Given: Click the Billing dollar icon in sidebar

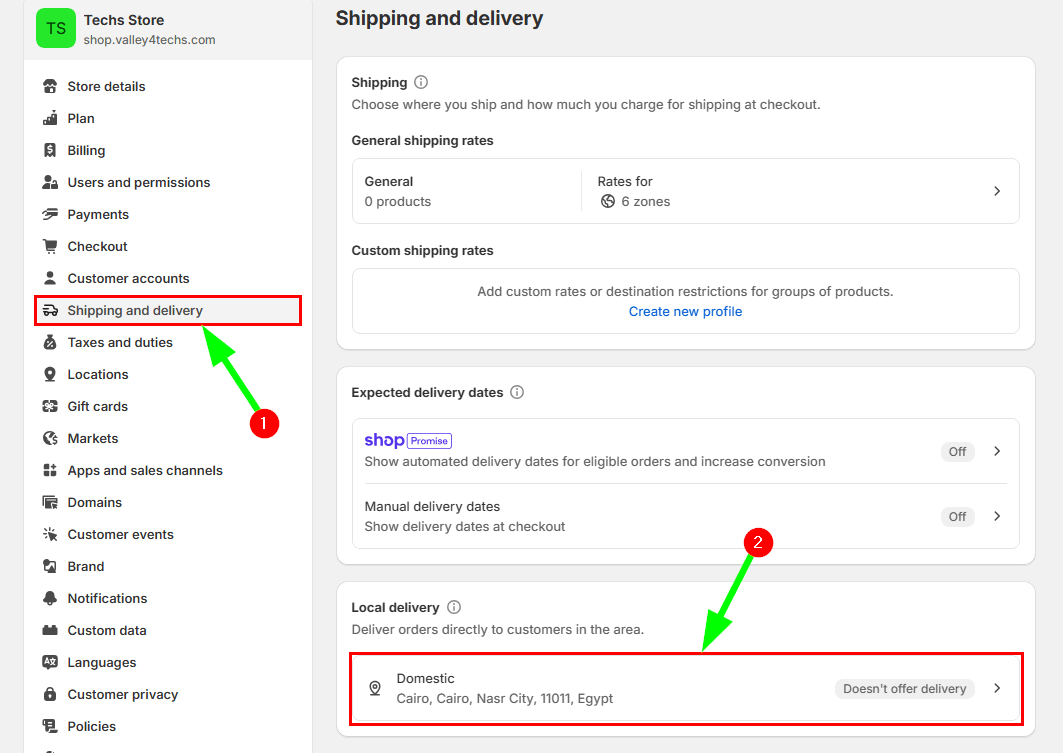Looking at the screenshot, I should pyautogui.click(x=50, y=151).
